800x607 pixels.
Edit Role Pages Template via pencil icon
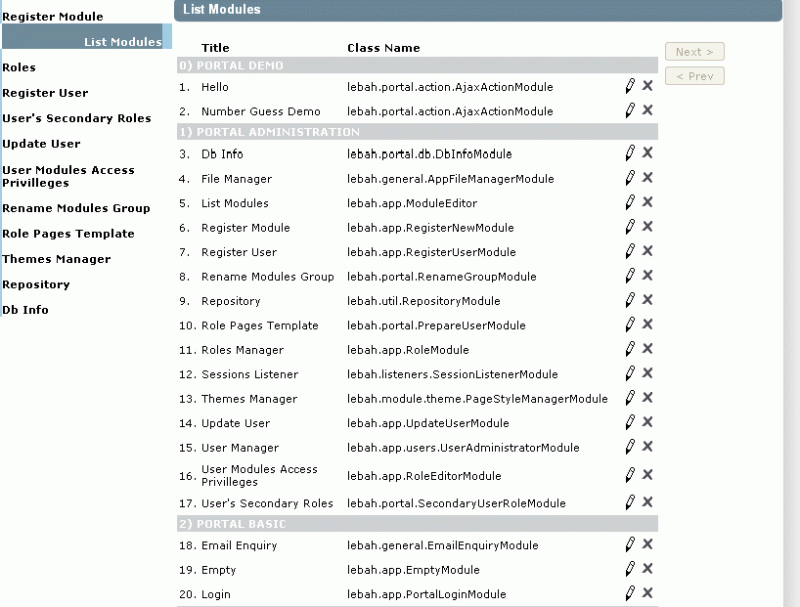pyautogui.click(x=629, y=325)
